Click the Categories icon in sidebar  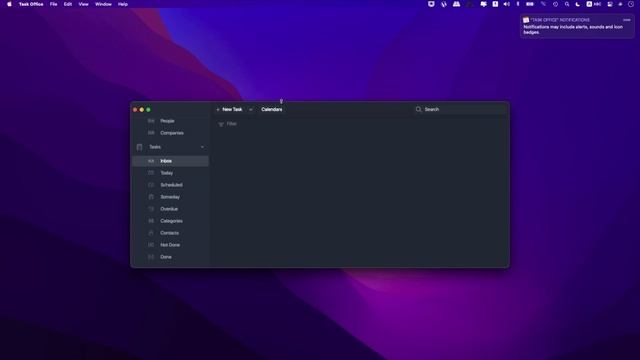click(x=151, y=221)
